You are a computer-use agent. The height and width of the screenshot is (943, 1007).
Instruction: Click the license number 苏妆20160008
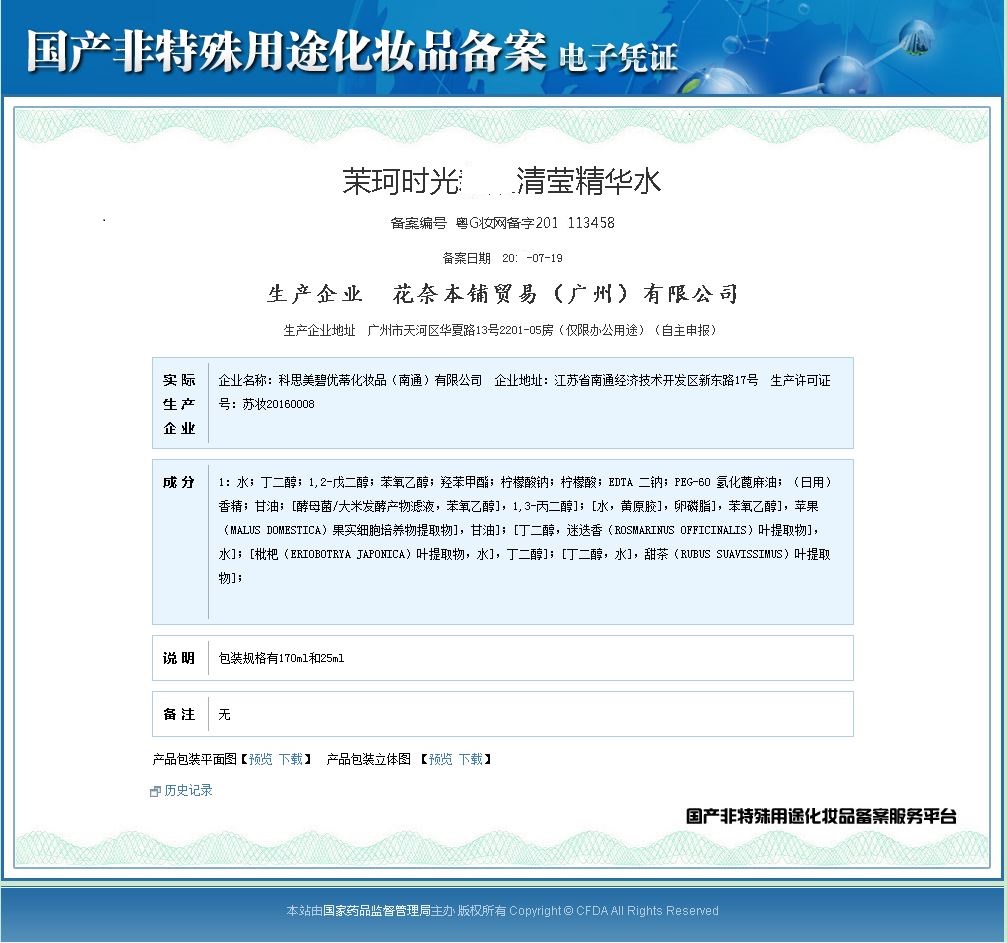tap(279, 404)
